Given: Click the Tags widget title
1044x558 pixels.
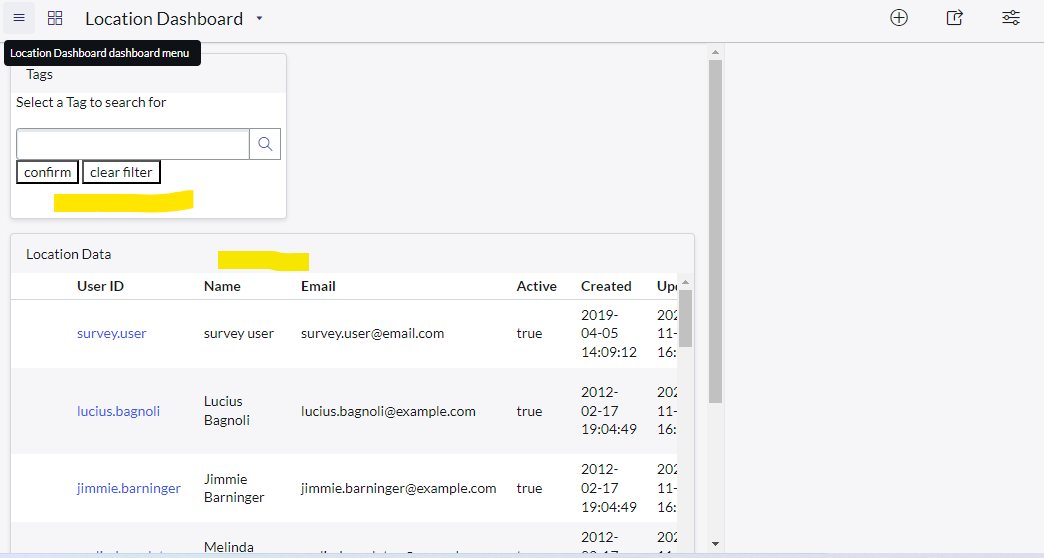Looking at the screenshot, I should (x=39, y=75).
